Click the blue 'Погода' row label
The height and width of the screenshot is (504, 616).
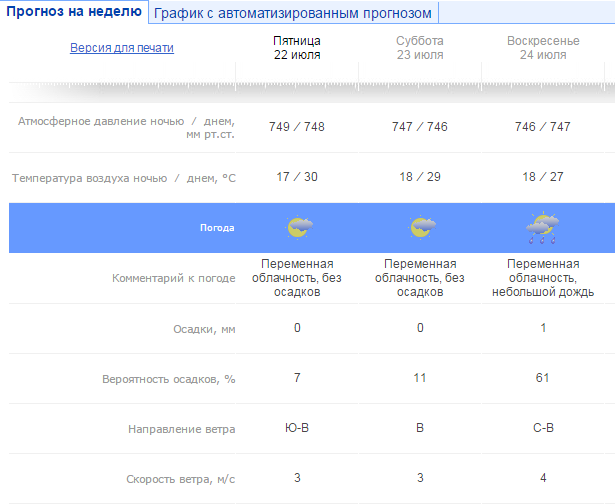coord(217,228)
